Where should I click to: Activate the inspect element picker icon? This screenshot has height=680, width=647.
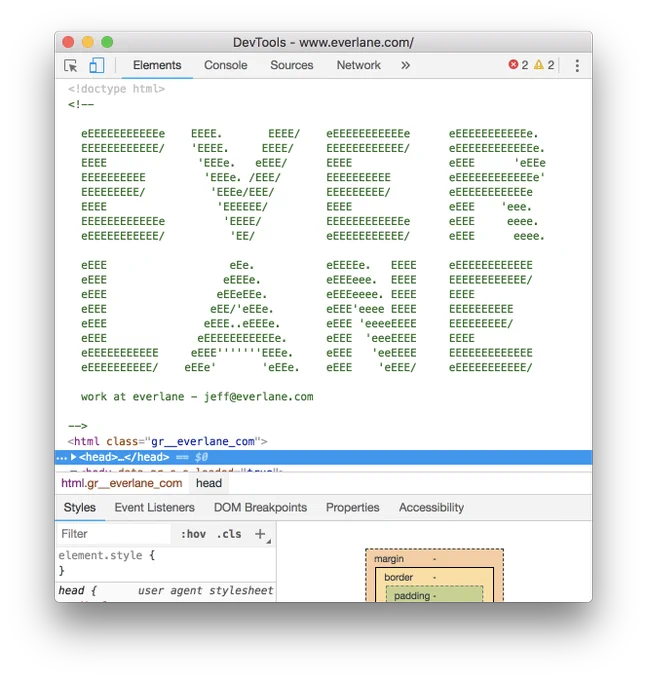[71, 65]
